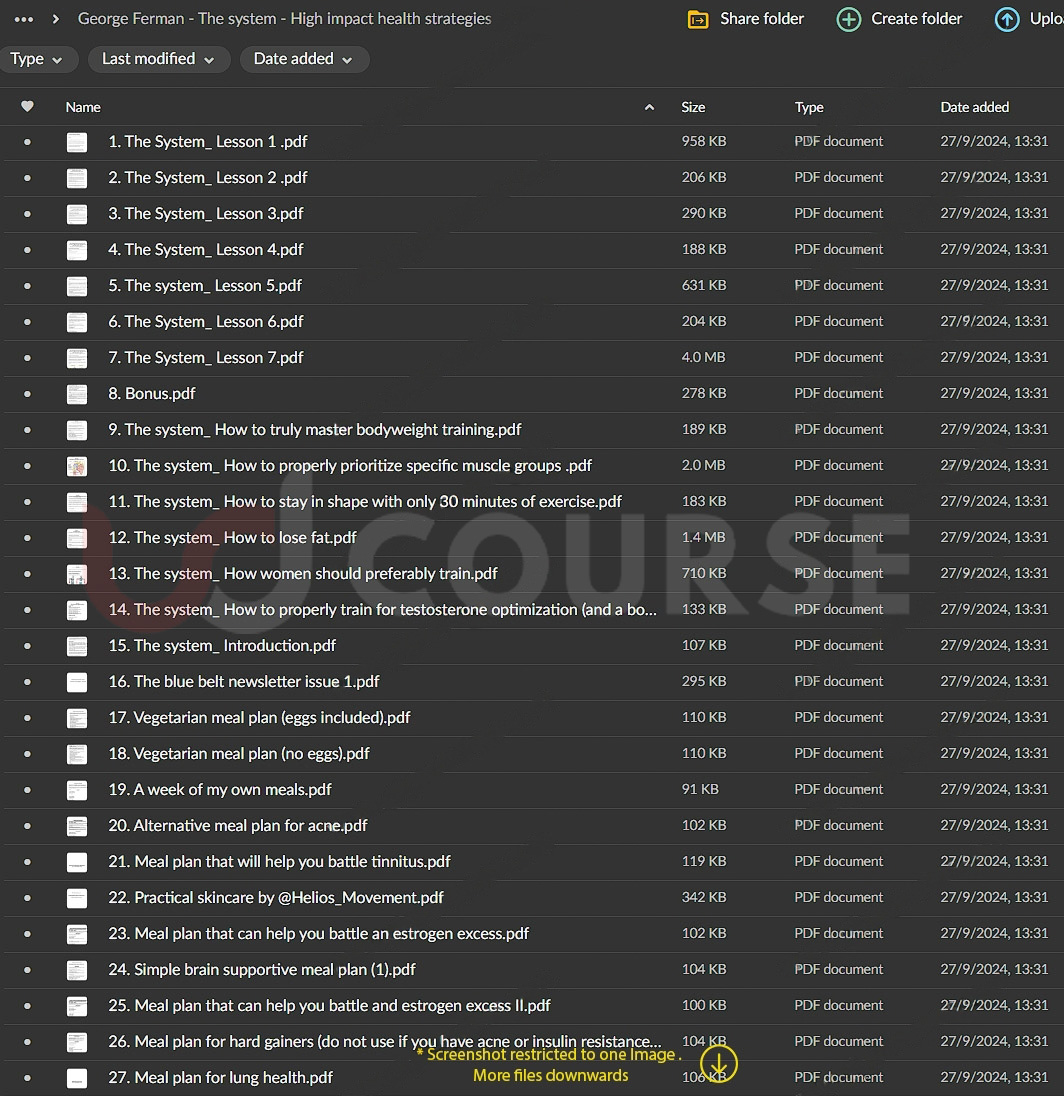Click status dot for 24. Simple brain supportive meal plan
Screen dimensions: 1064x1096
pos(27,970)
